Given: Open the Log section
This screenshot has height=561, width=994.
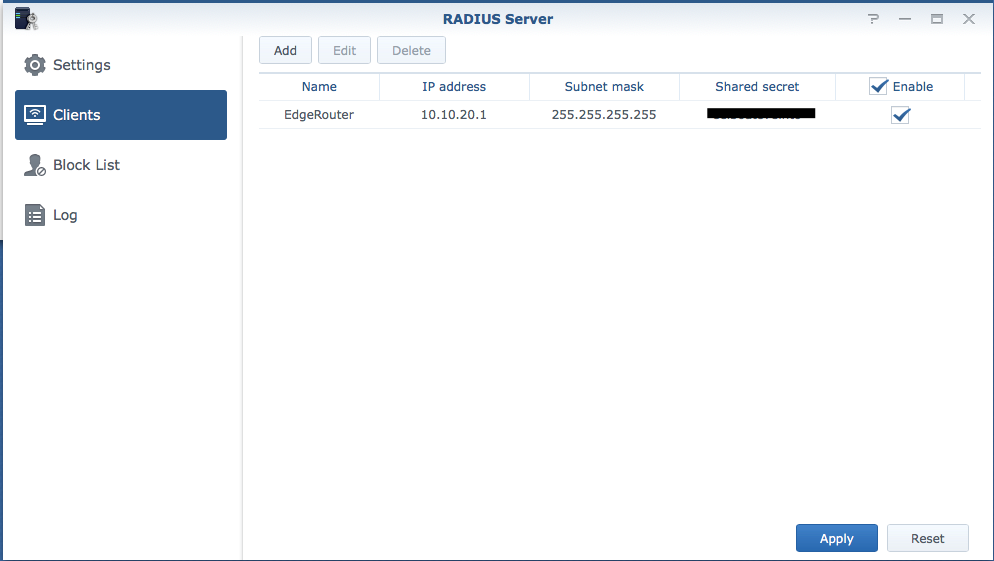Looking at the screenshot, I should (65, 215).
